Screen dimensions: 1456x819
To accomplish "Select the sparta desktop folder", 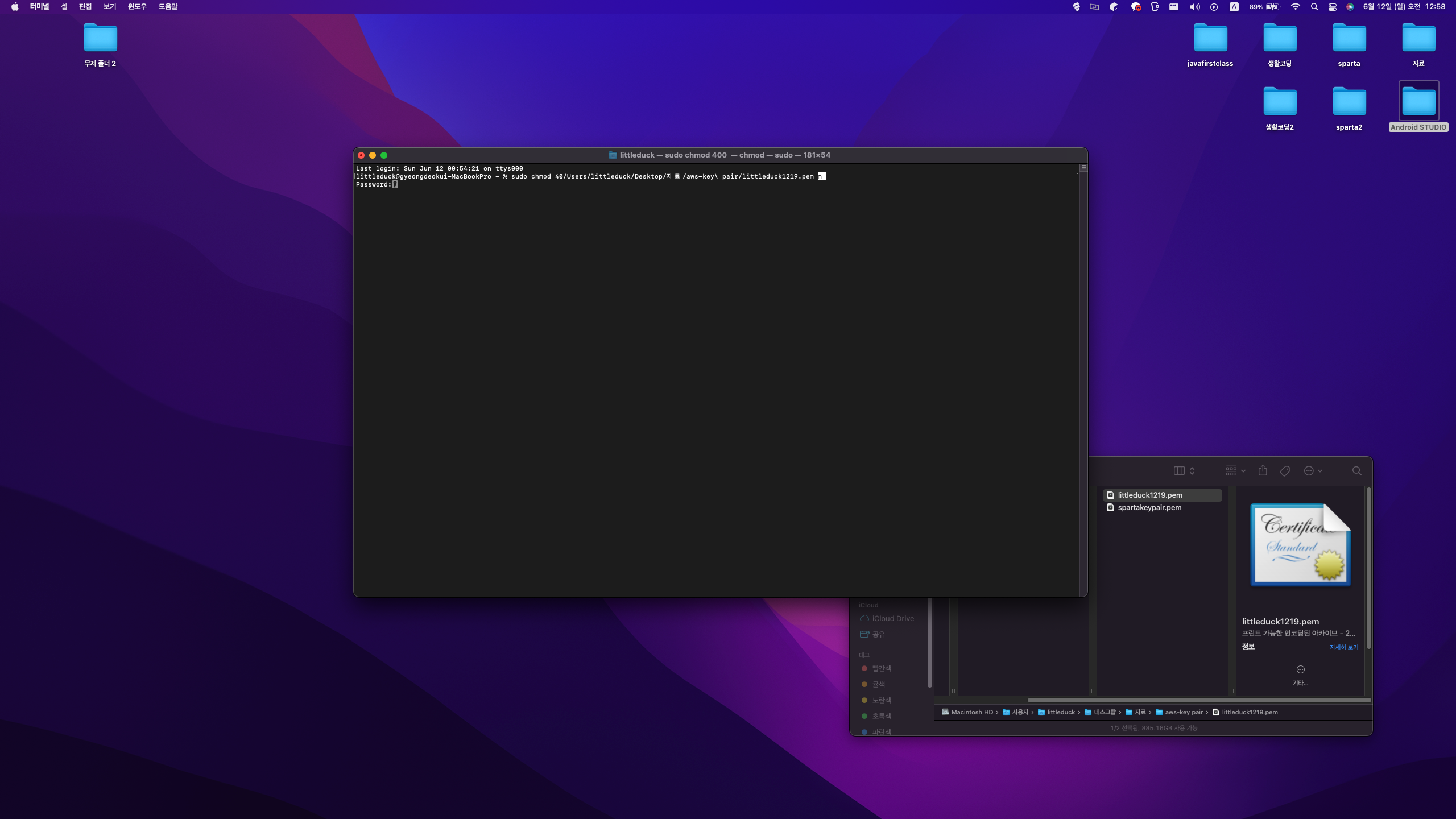I will 1349,45.
